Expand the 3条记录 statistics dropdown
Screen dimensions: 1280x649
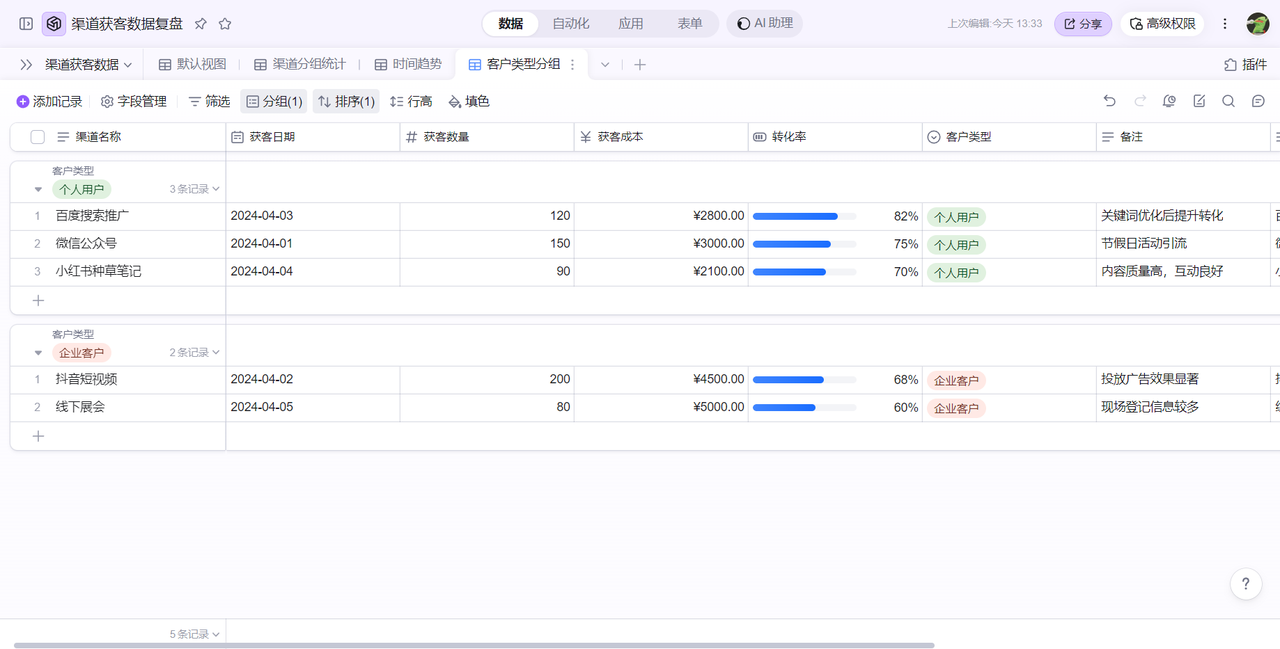[x=194, y=189]
